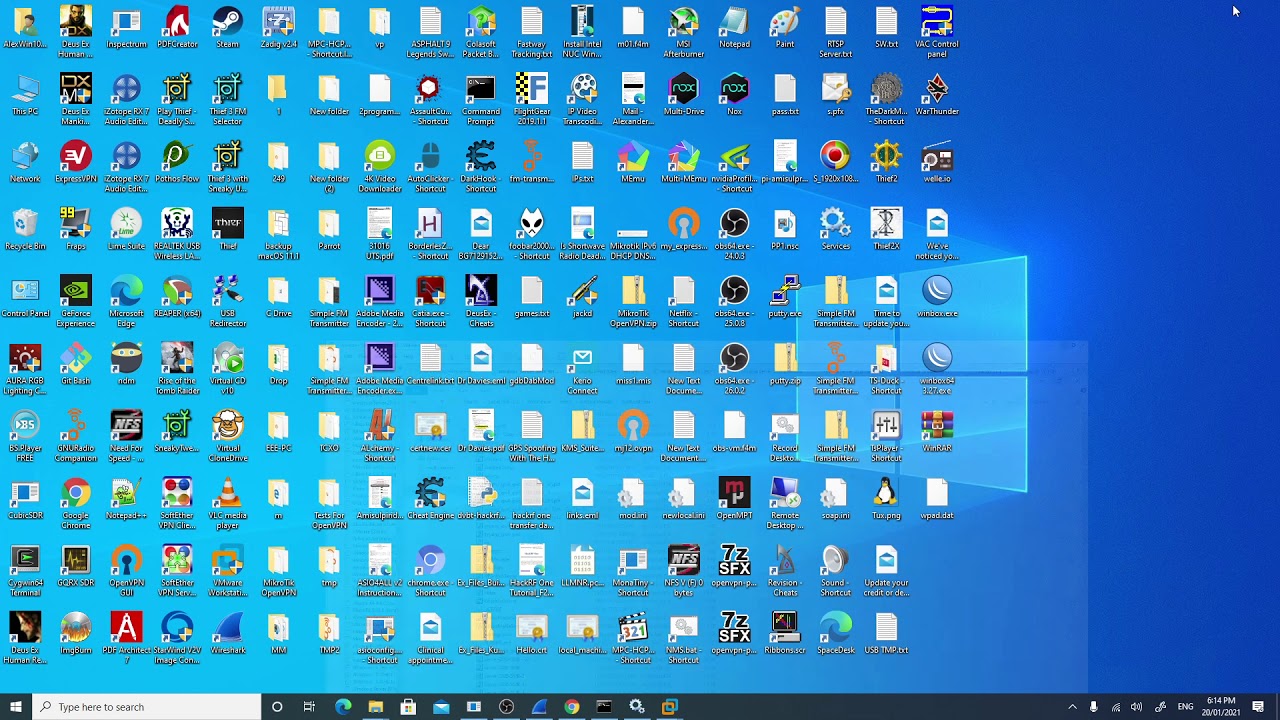Select the Kerio Connect desktop shortcut
This screenshot has height=720, width=1280.
click(582, 370)
